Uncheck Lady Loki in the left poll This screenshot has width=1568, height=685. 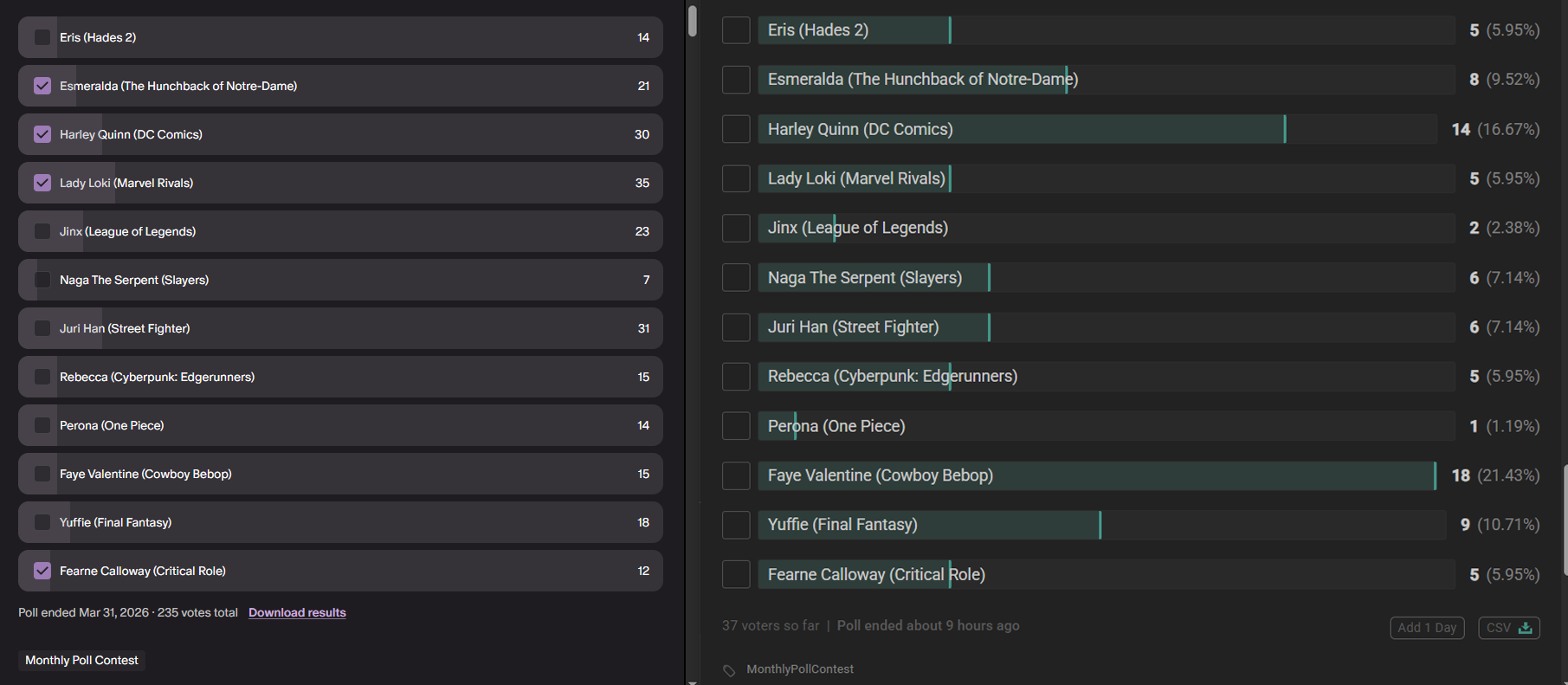pos(42,183)
